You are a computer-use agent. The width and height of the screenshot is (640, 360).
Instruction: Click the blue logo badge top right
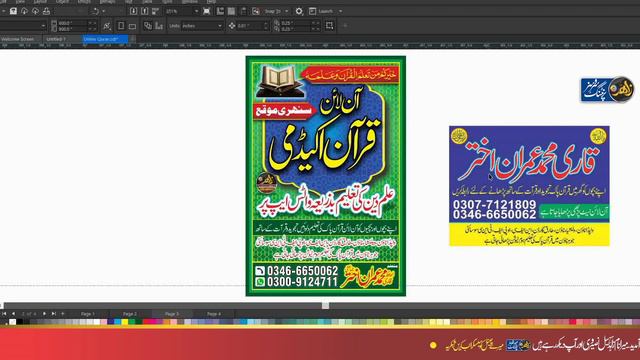[x=607, y=89]
